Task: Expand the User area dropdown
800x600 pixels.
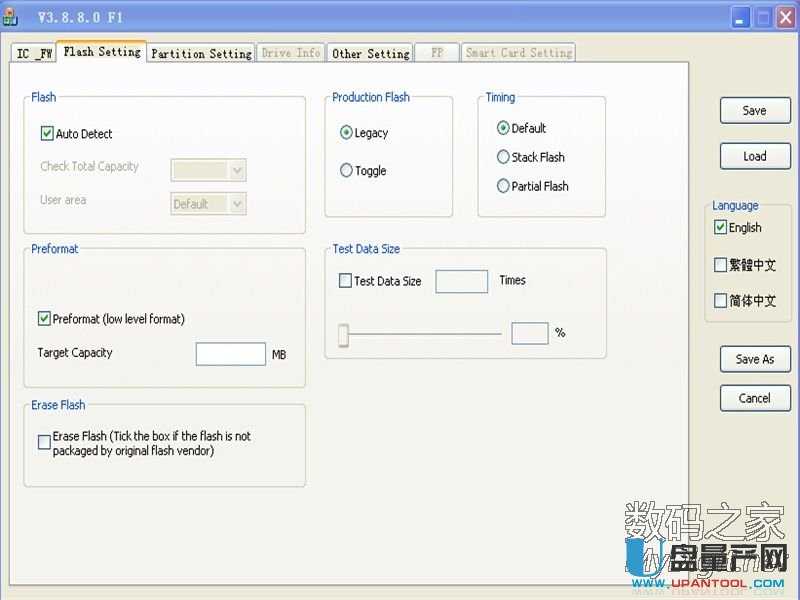Action: point(237,204)
